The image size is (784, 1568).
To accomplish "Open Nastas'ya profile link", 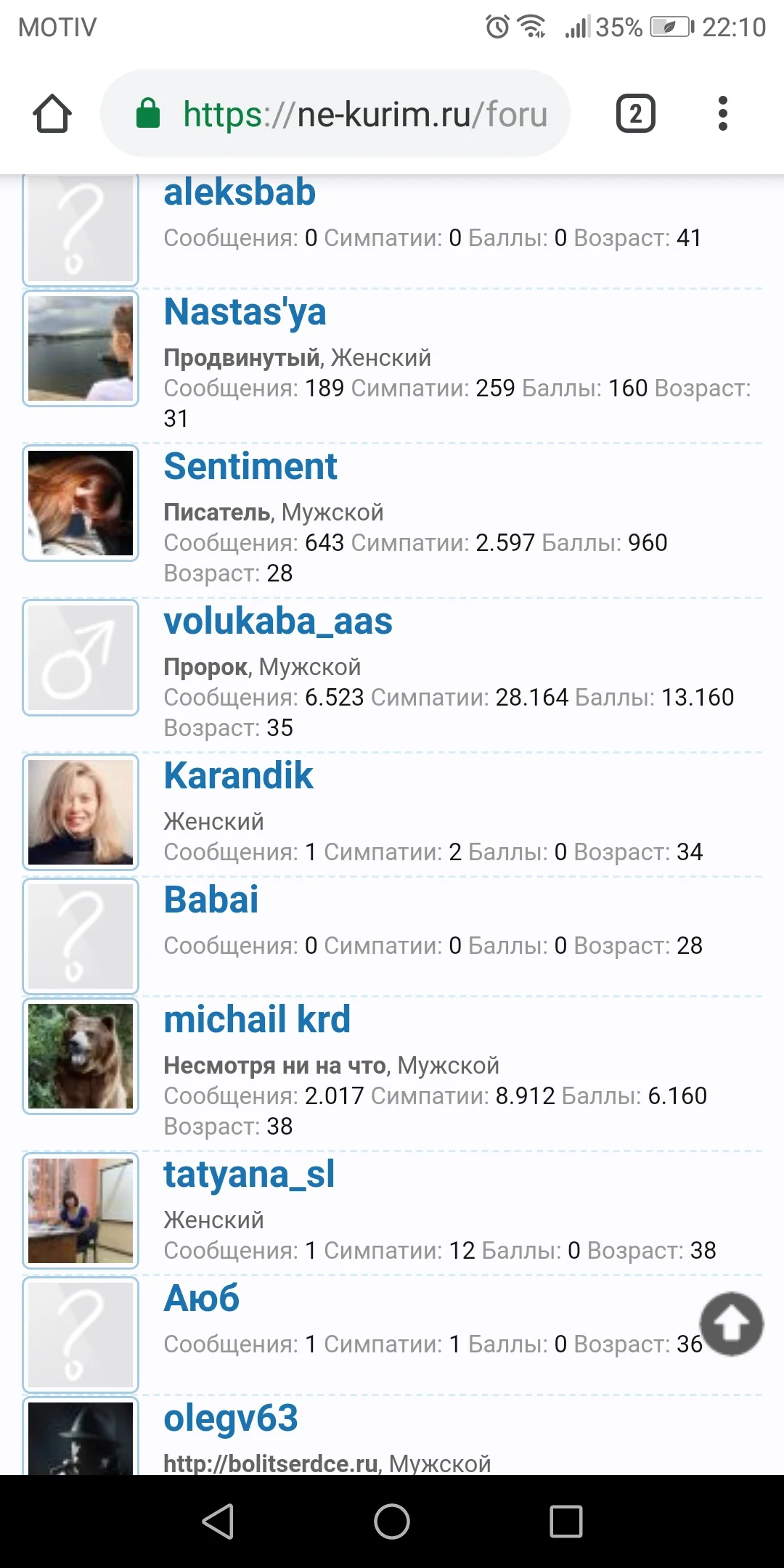I will tap(245, 312).
